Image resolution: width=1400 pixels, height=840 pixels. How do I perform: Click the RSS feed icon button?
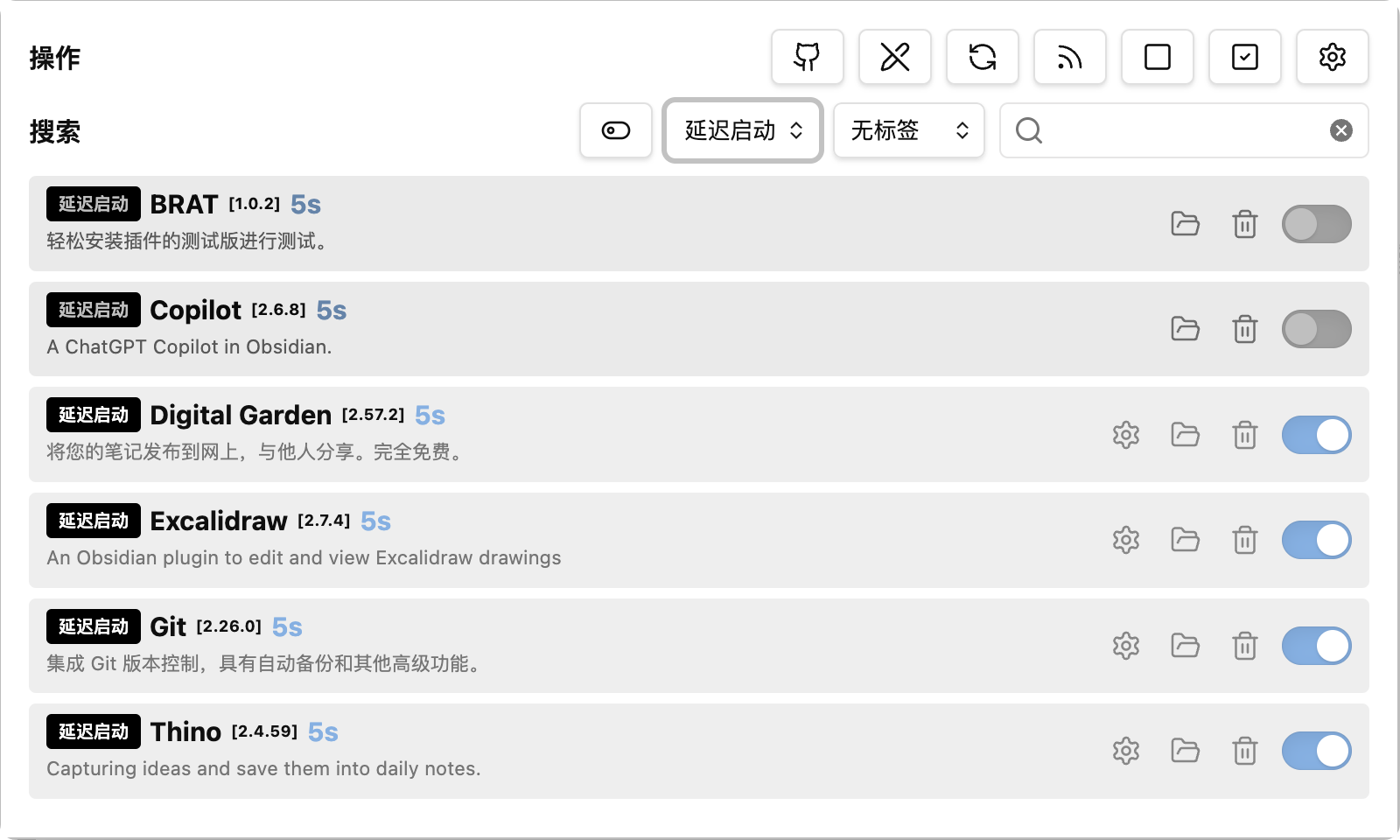click(x=1069, y=57)
